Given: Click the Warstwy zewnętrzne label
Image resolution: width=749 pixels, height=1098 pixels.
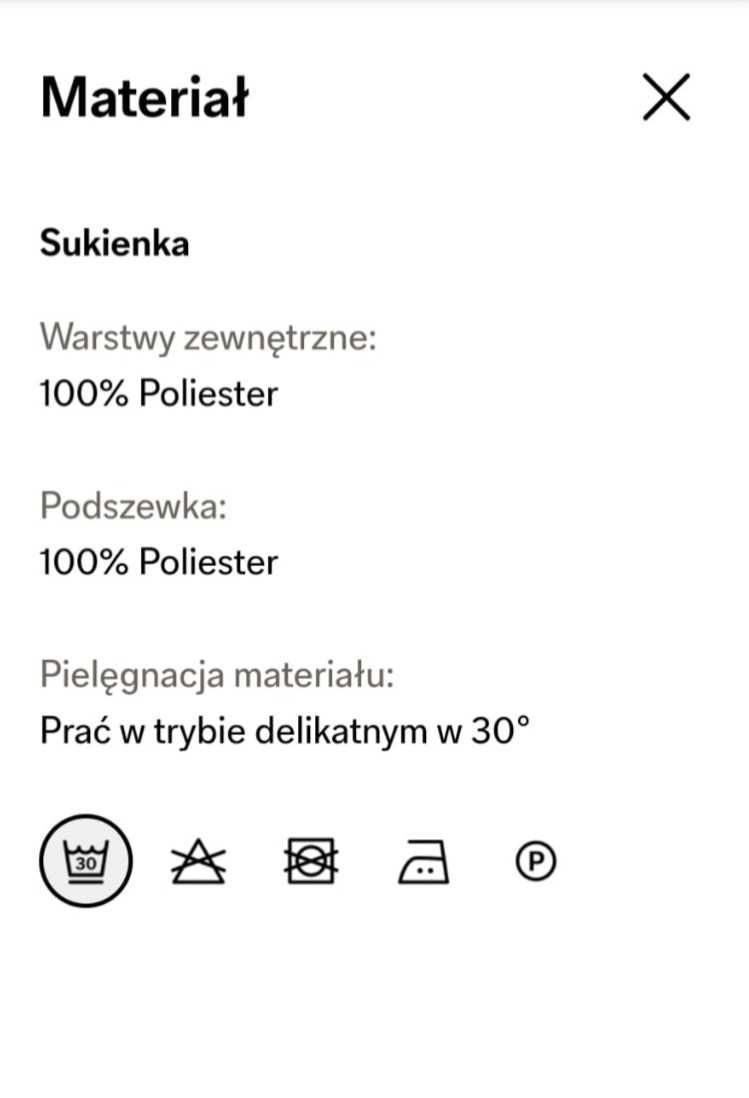Looking at the screenshot, I should (x=208, y=338).
